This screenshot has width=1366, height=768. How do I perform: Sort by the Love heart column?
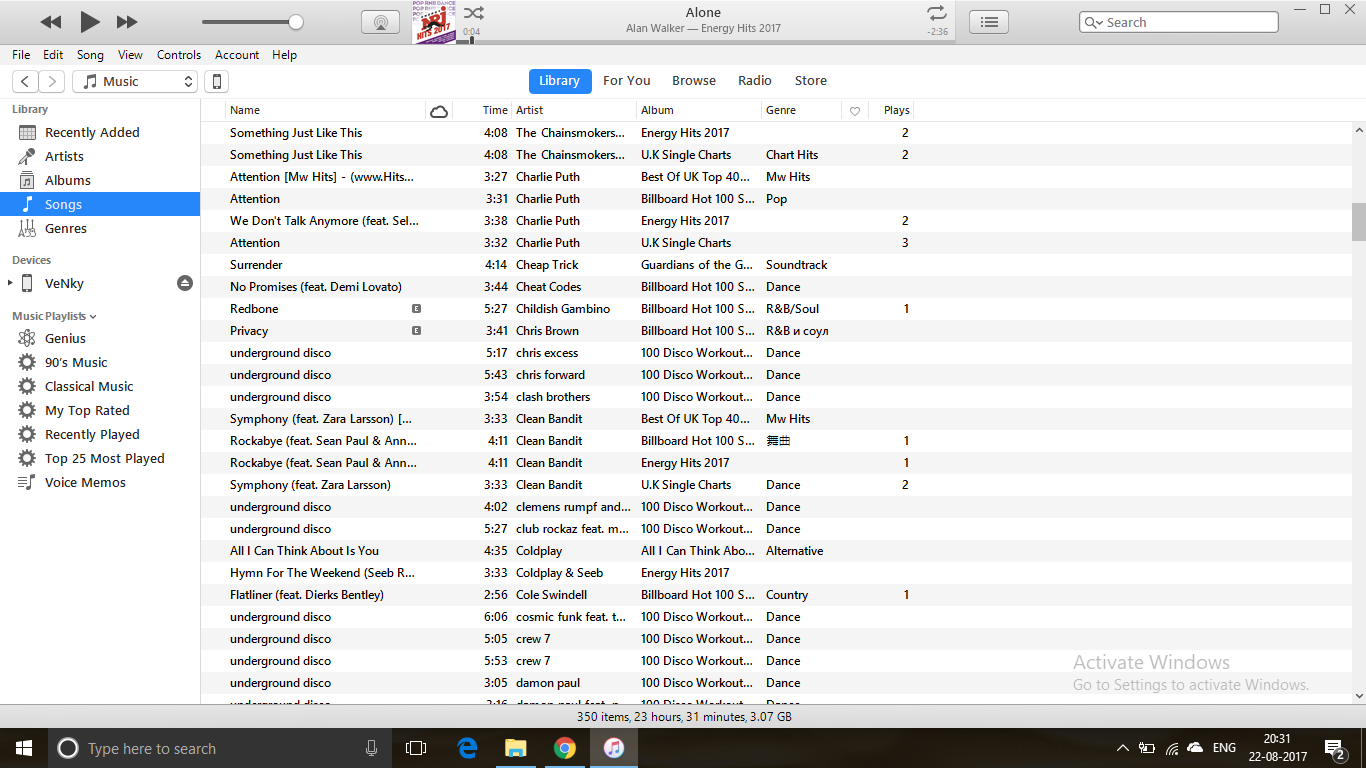855,110
